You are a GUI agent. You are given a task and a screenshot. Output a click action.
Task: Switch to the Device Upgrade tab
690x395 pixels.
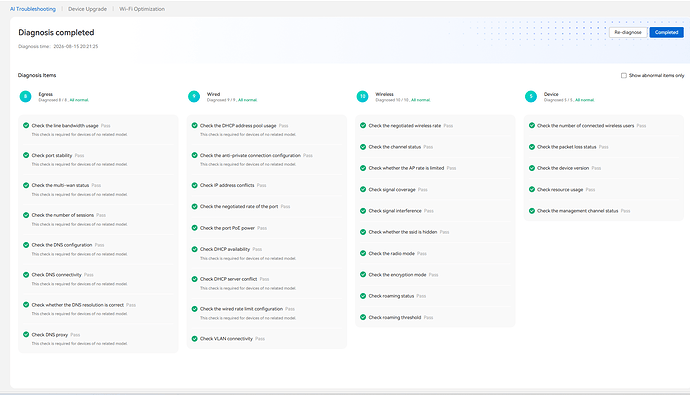pyautogui.click(x=87, y=9)
